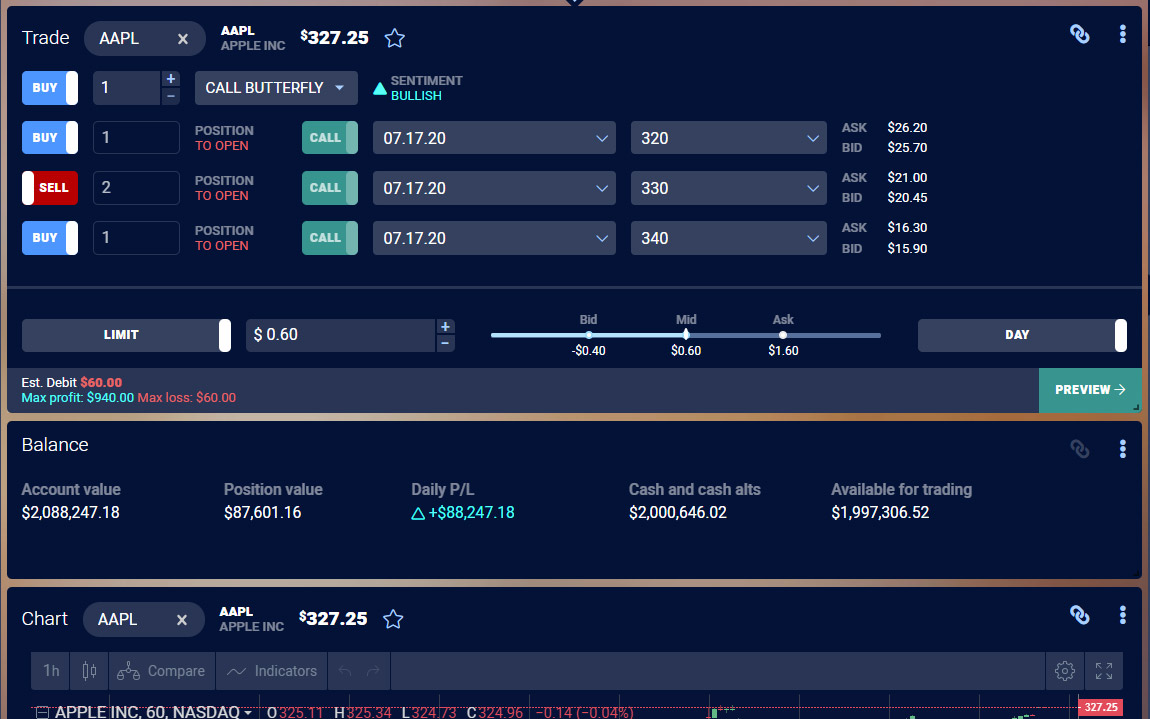The width and height of the screenshot is (1150, 719).
Task: Click the link icon in Trade panel
Action: [x=1080, y=34]
